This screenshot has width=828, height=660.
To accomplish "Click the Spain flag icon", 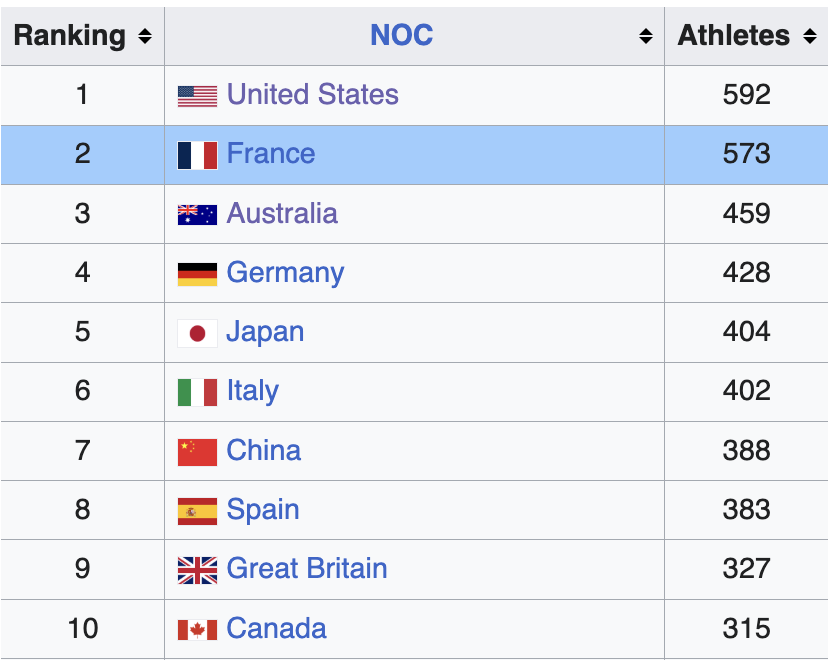I will click(197, 511).
